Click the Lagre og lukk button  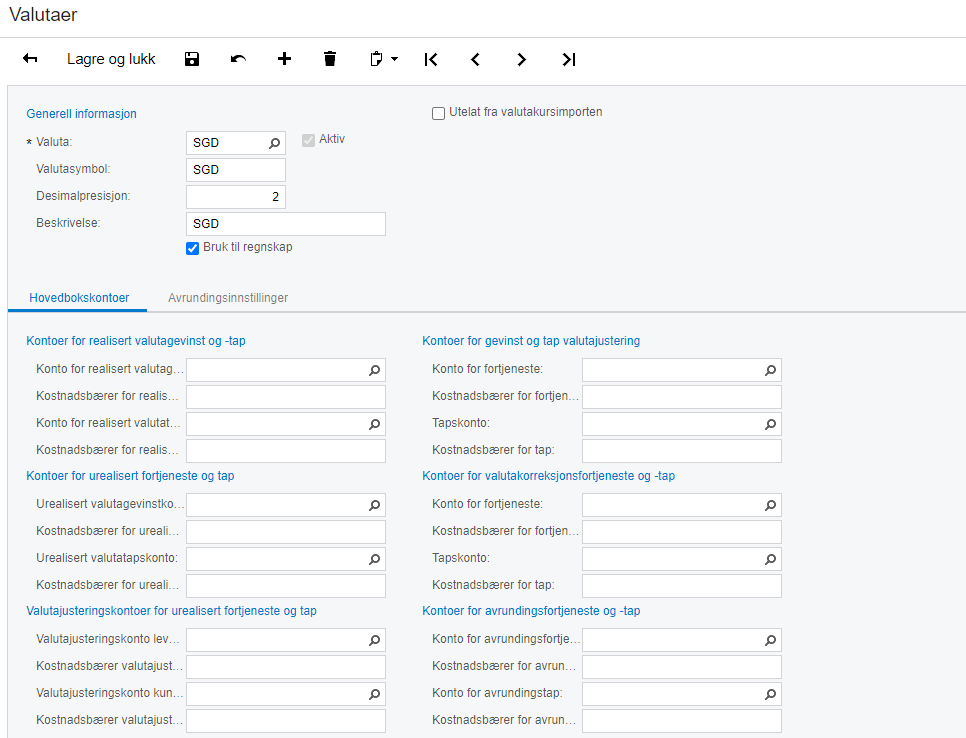pos(111,59)
